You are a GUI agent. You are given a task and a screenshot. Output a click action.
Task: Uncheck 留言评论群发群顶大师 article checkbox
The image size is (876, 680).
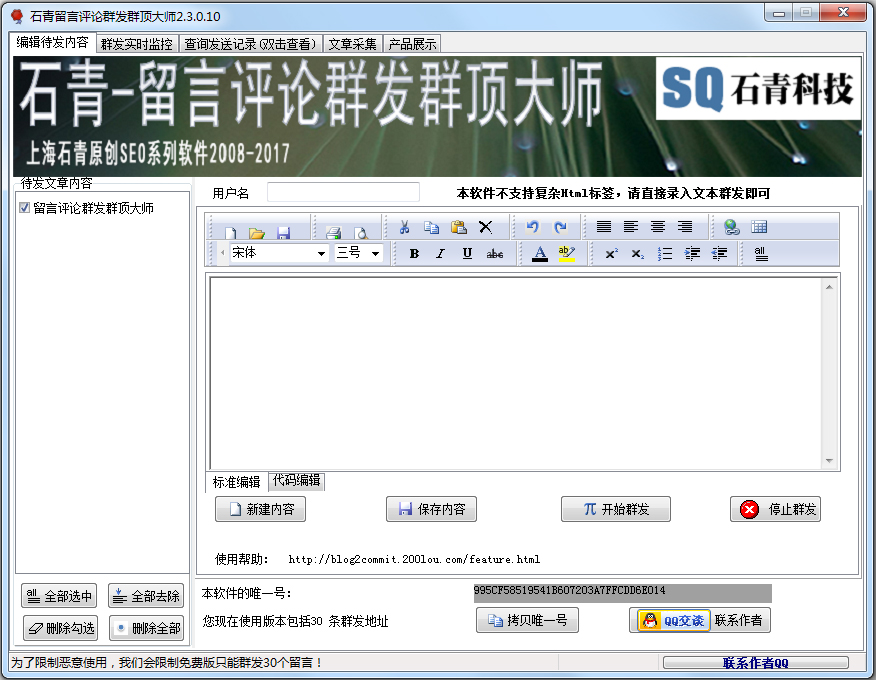25,208
